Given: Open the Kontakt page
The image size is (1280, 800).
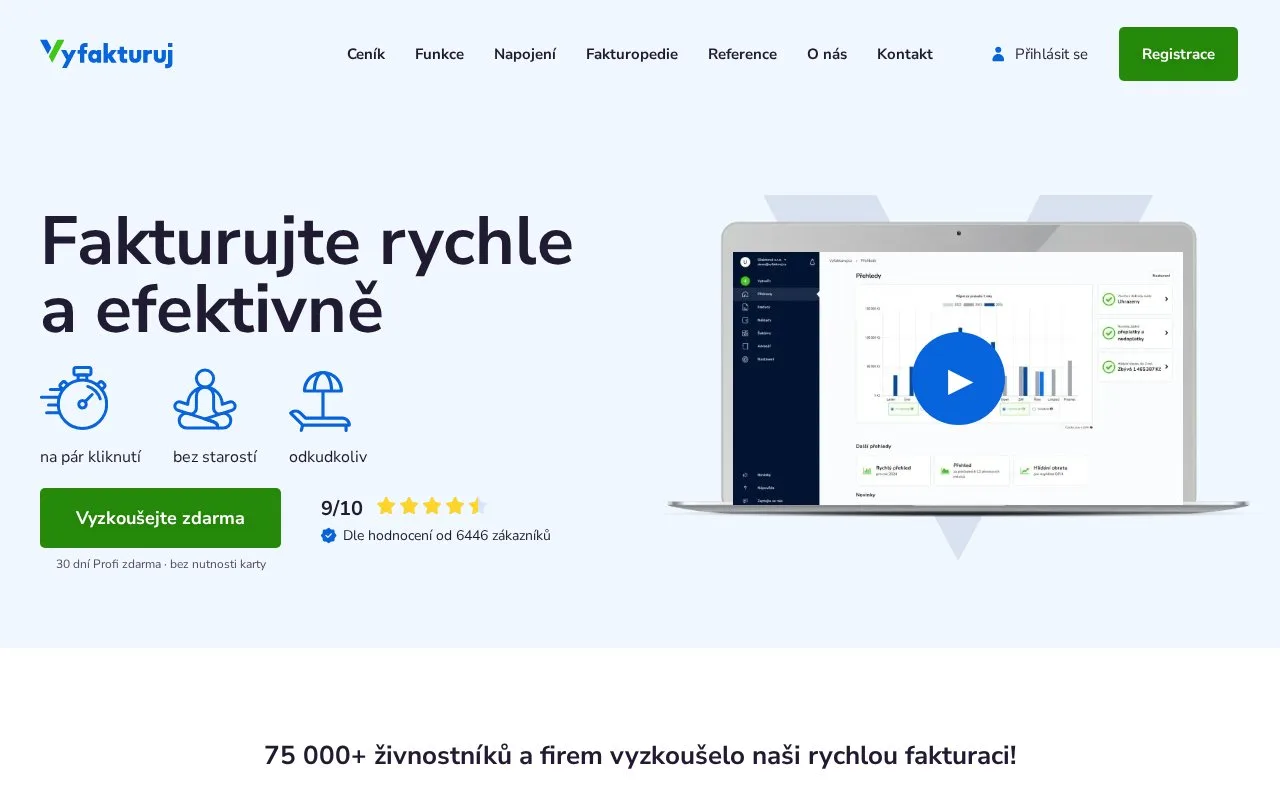Looking at the screenshot, I should (x=905, y=54).
